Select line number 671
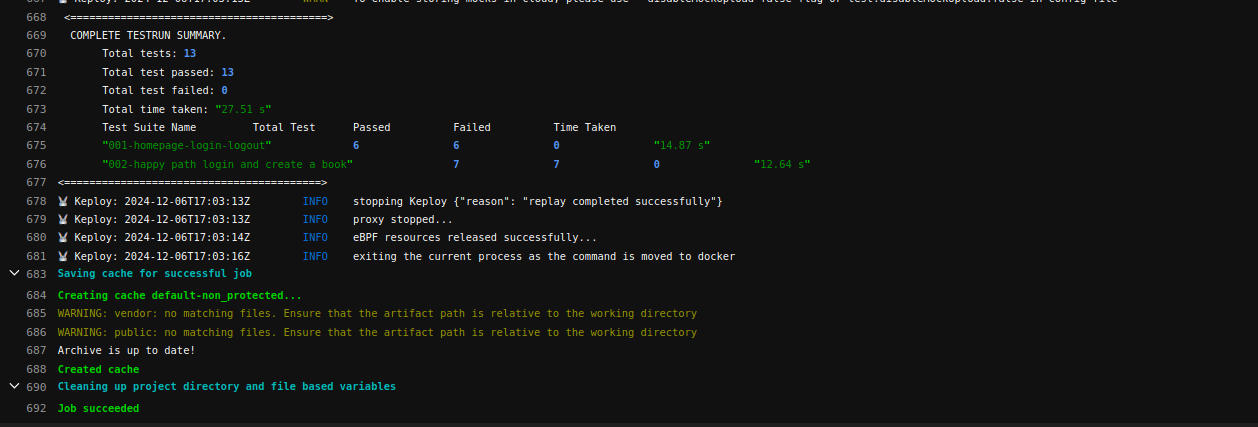 pos(37,72)
